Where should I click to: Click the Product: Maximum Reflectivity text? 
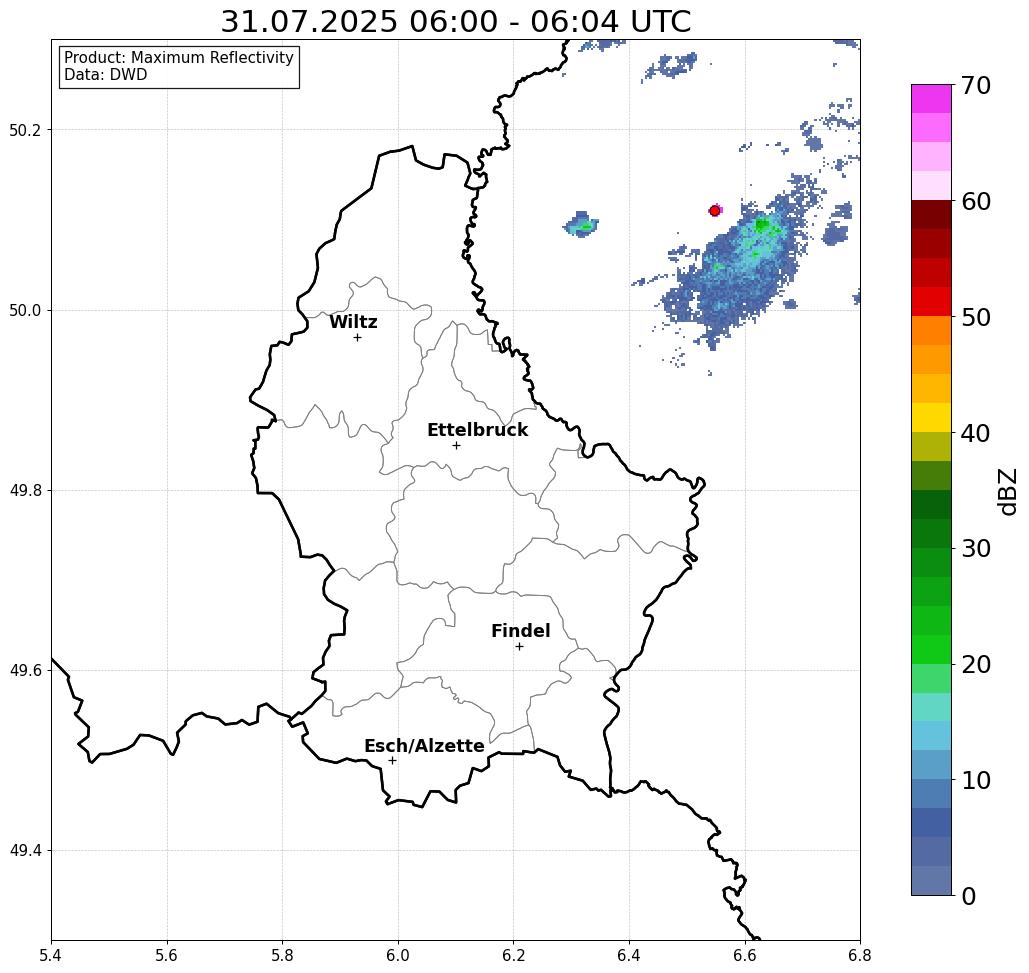(x=178, y=58)
